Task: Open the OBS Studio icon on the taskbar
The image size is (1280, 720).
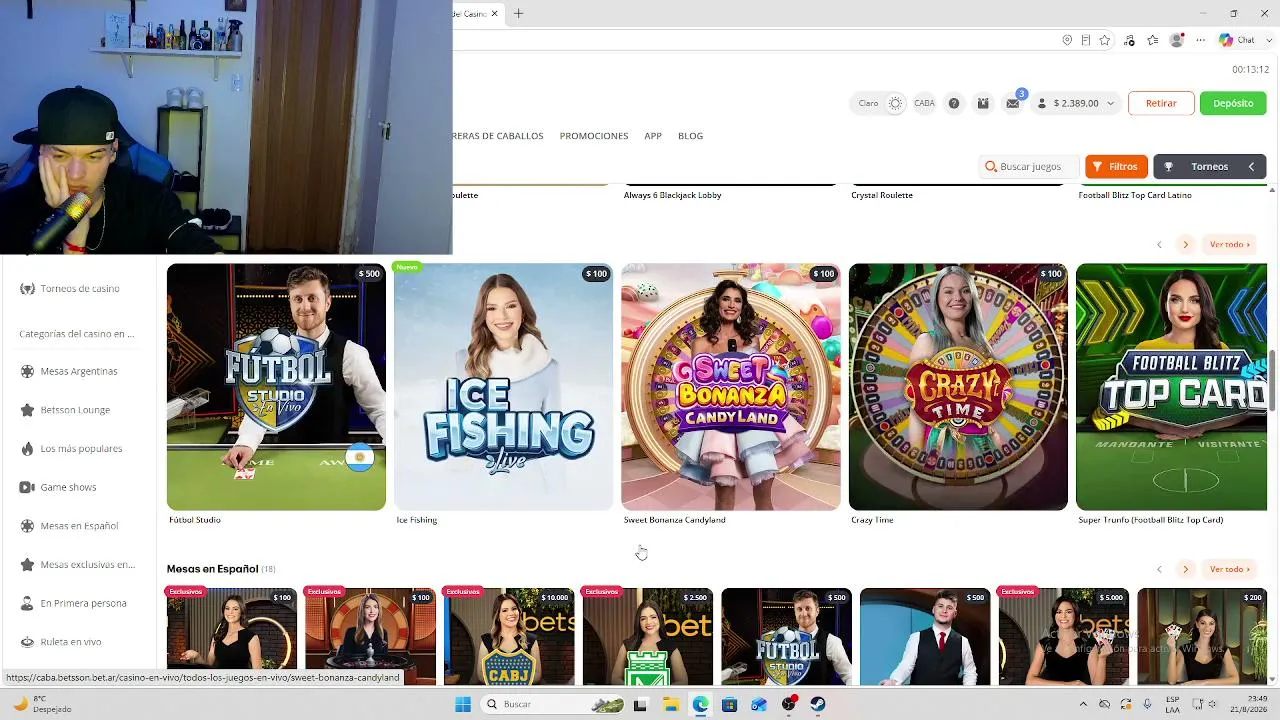Action: [x=789, y=704]
